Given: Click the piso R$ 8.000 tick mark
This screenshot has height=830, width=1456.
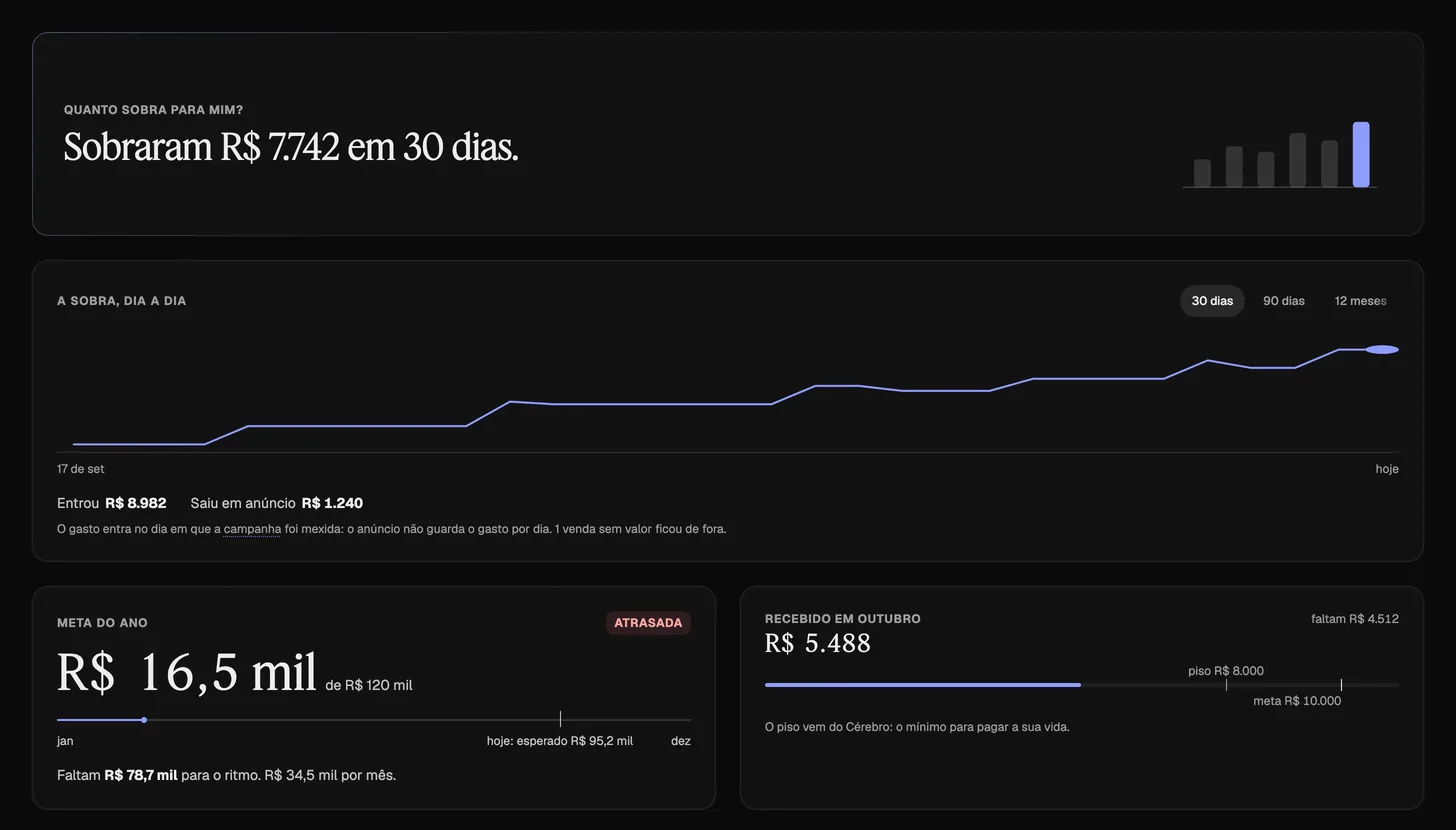Looking at the screenshot, I should click(x=1226, y=685).
